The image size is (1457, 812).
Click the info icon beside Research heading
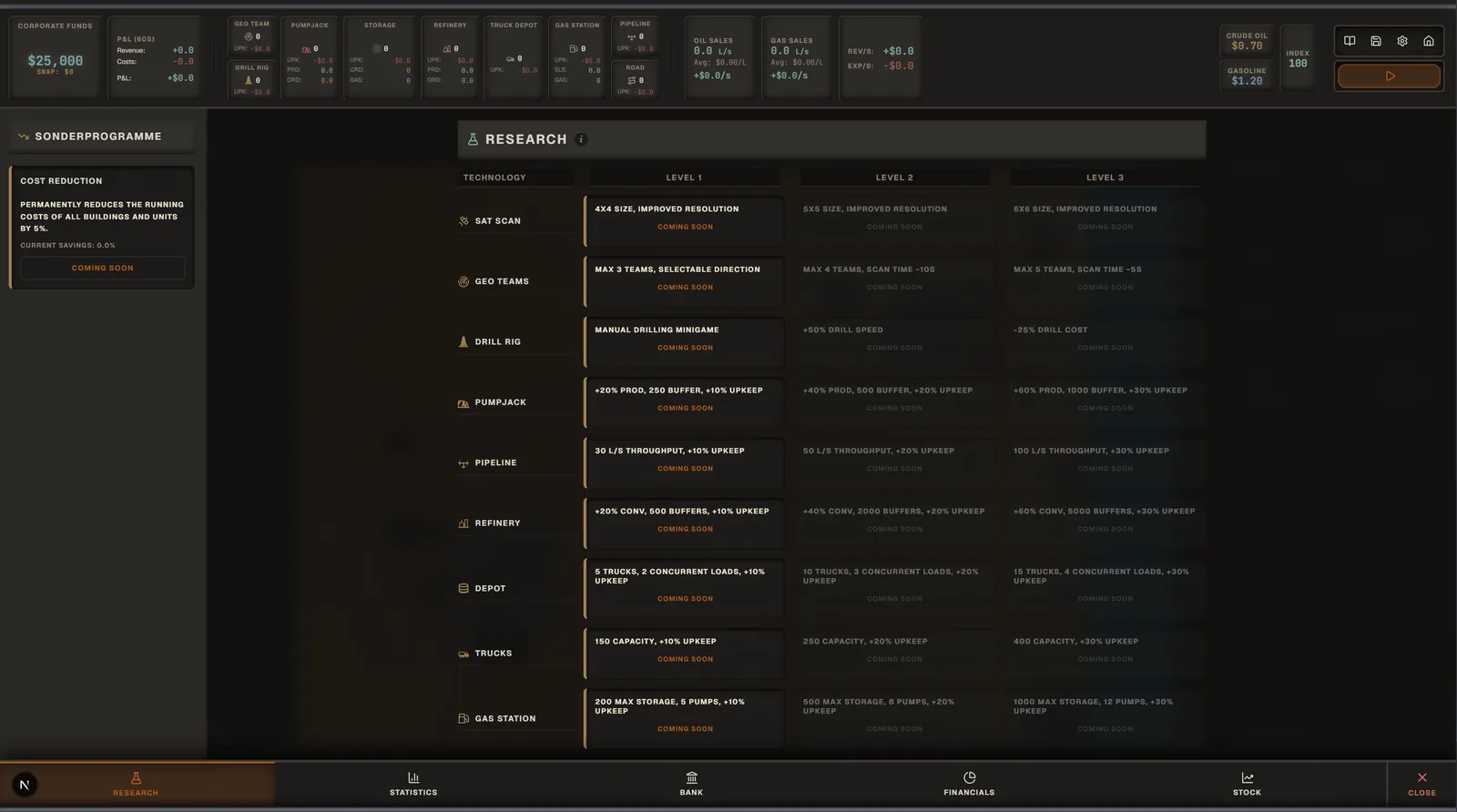tap(581, 139)
